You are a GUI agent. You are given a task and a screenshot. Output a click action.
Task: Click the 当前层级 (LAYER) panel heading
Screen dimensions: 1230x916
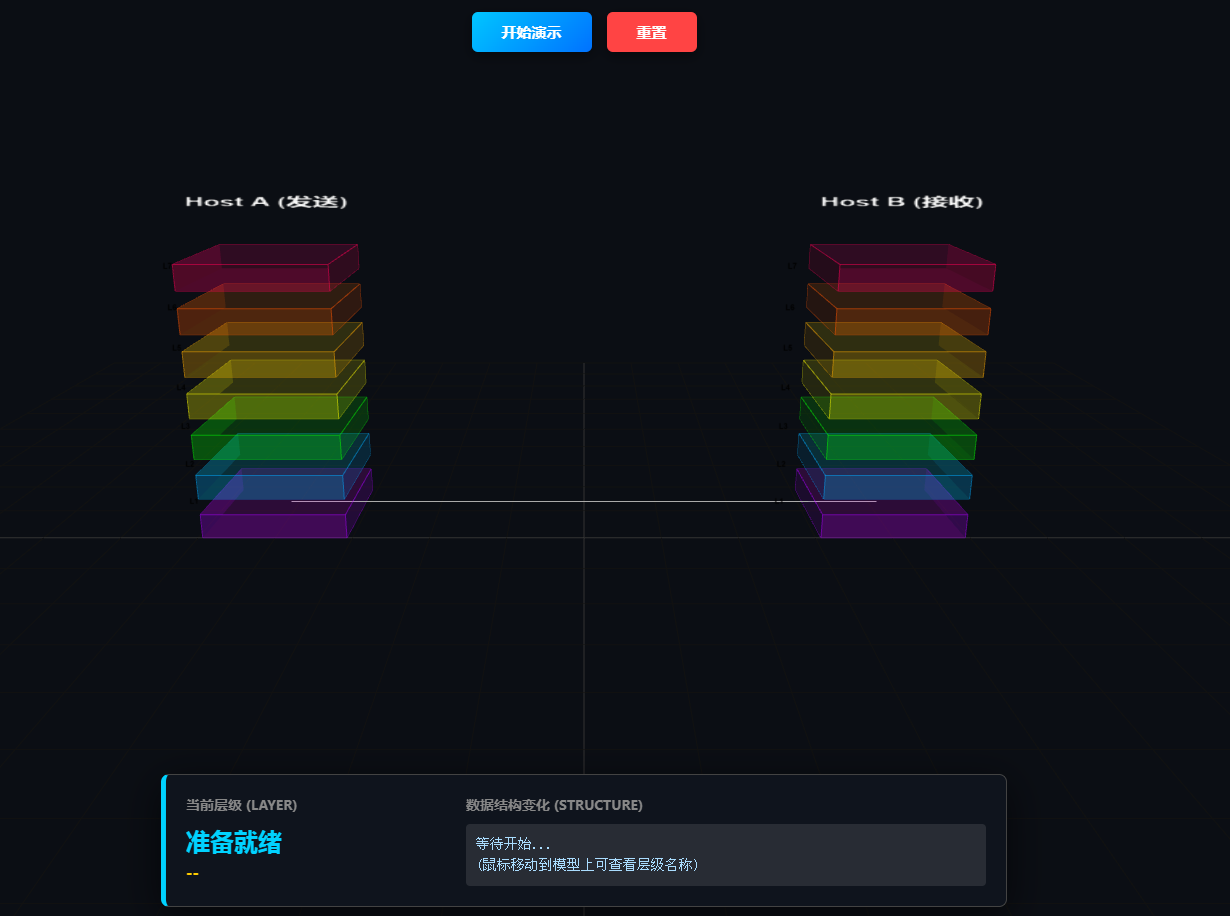coord(239,805)
